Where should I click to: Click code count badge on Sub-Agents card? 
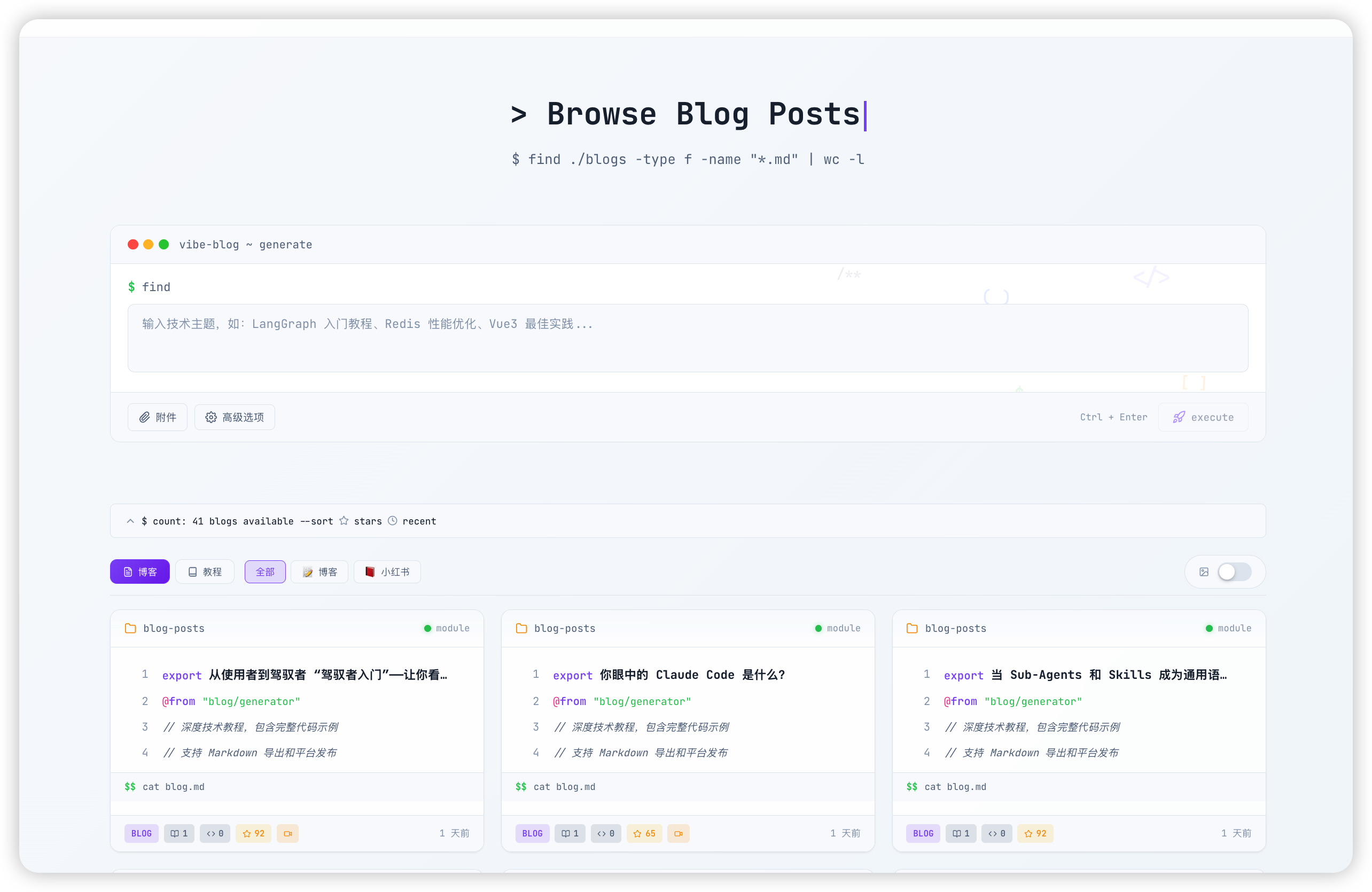997,833
